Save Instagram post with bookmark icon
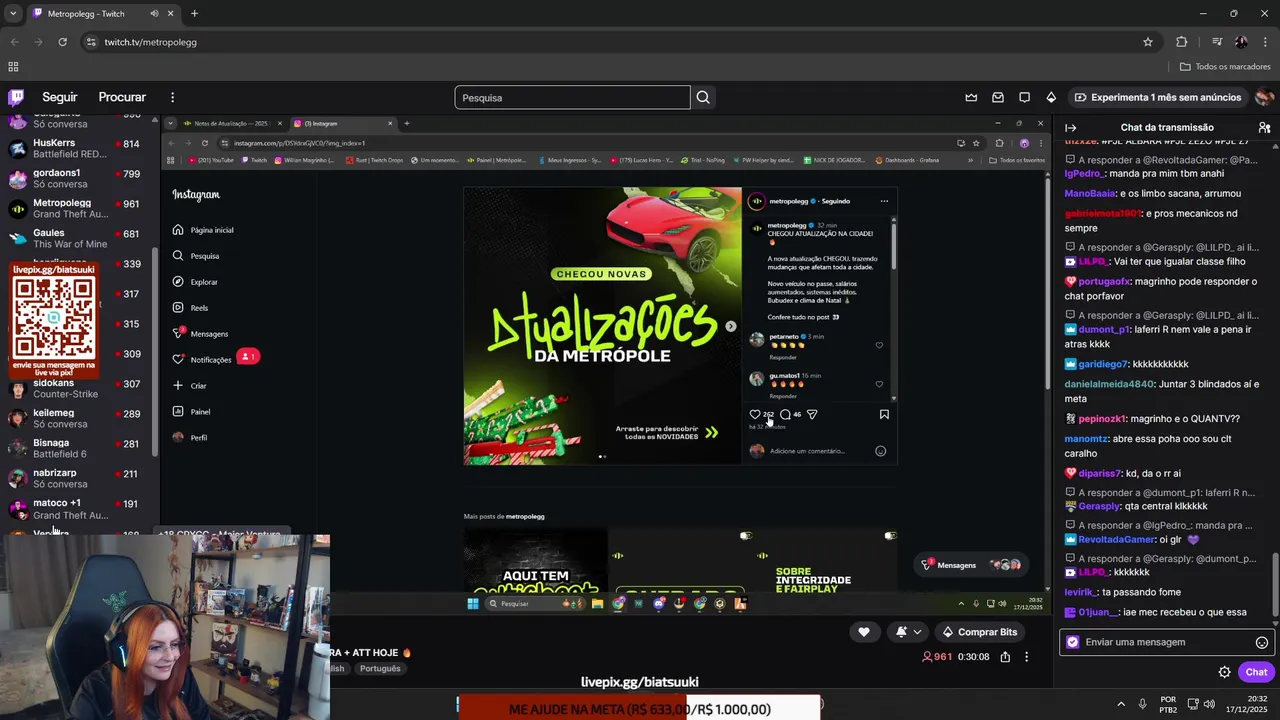The width and height of the screenshot is (1280, 720). tap(884, 414)
